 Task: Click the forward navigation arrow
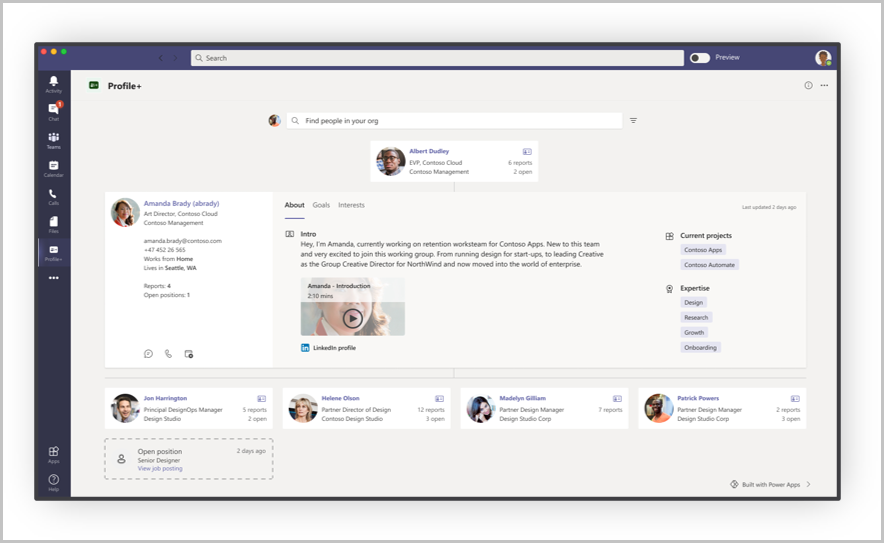coord(175,58)
